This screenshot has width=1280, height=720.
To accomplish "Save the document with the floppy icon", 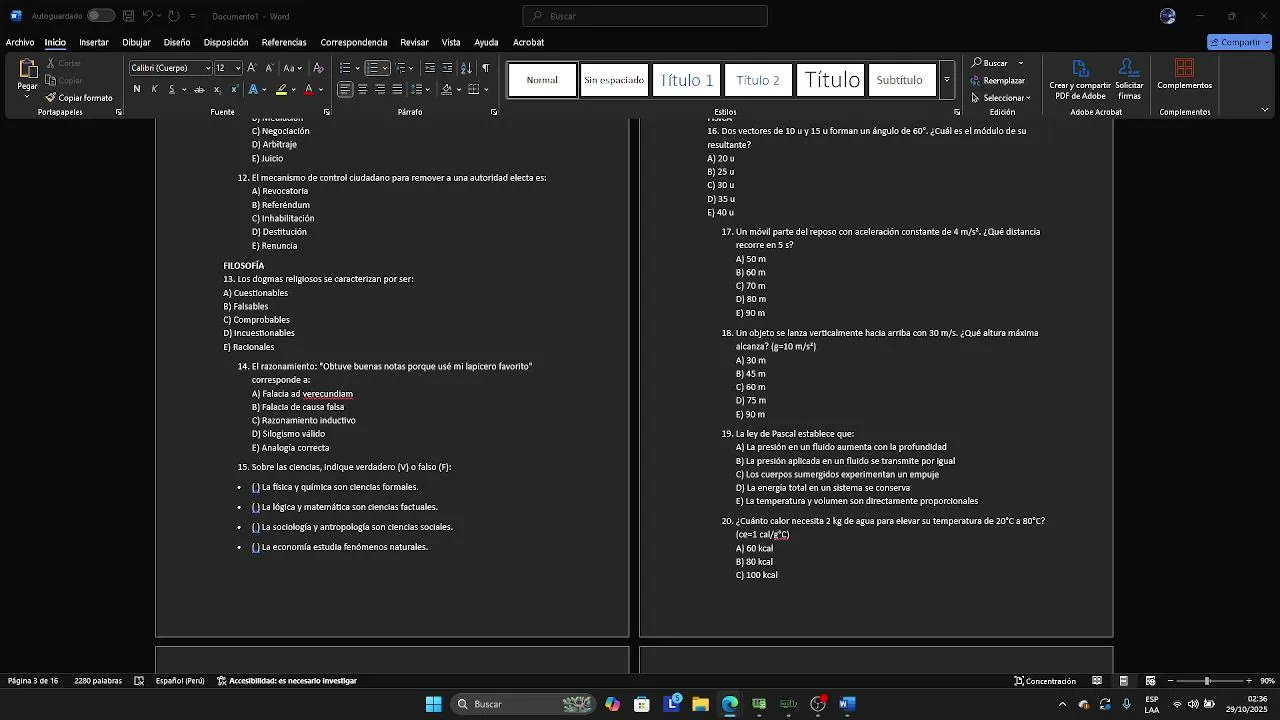I will [x=128, y=16].
